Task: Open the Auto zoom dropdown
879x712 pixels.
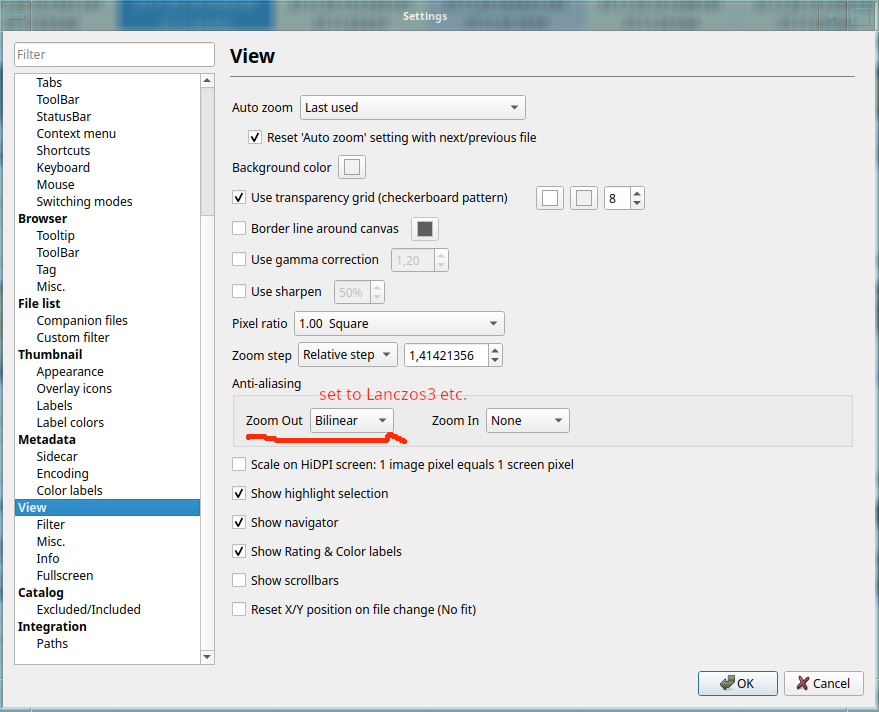Action: click(x=413, y=108)
